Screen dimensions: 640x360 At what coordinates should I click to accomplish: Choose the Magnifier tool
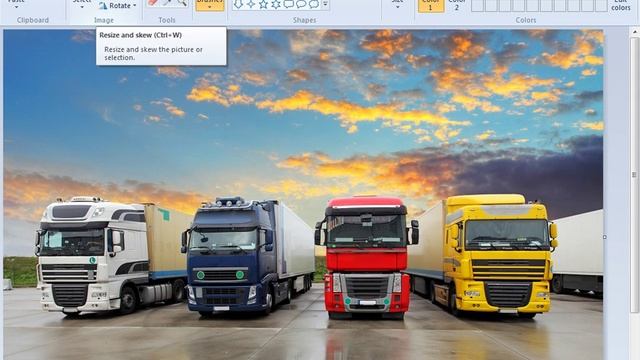click(x=182, y=2)
